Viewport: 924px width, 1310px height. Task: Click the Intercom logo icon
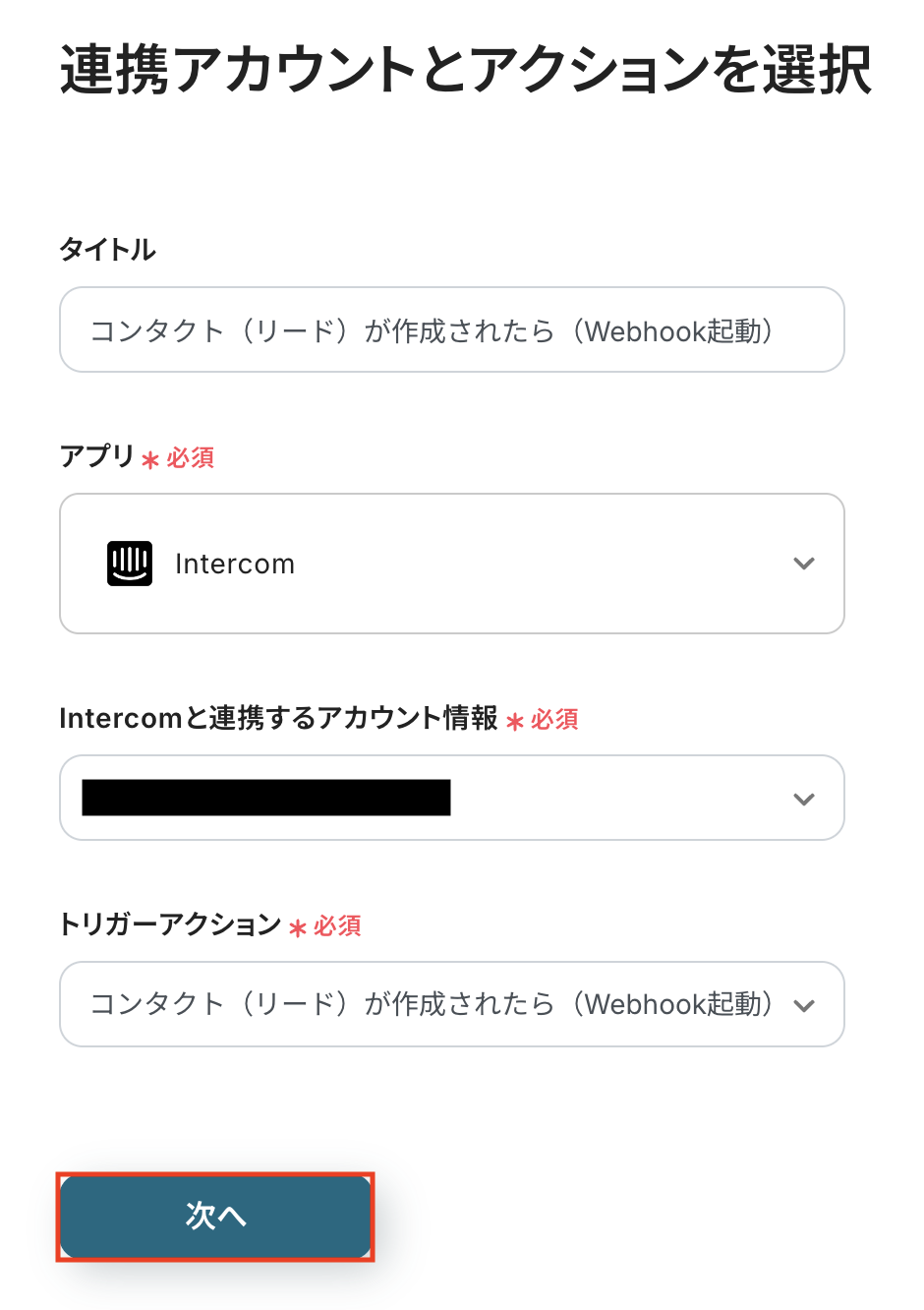click(x=130, y=564)
